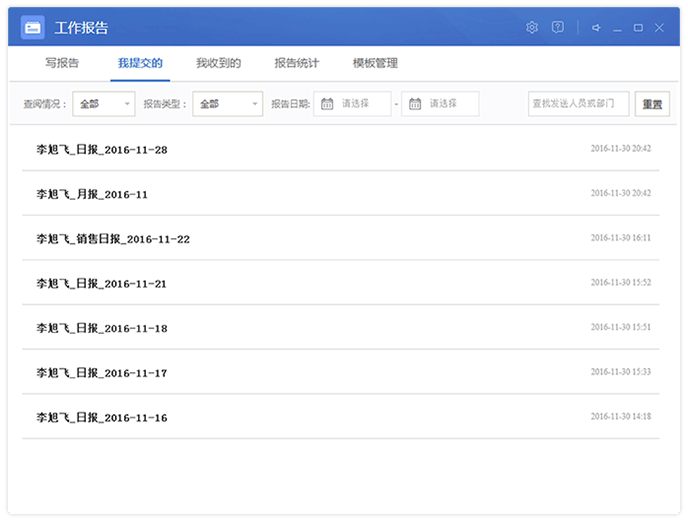Open report 李旭飞_日报_2016-11-18
Viewport: 688px width, 522px height.
(340, 328)
